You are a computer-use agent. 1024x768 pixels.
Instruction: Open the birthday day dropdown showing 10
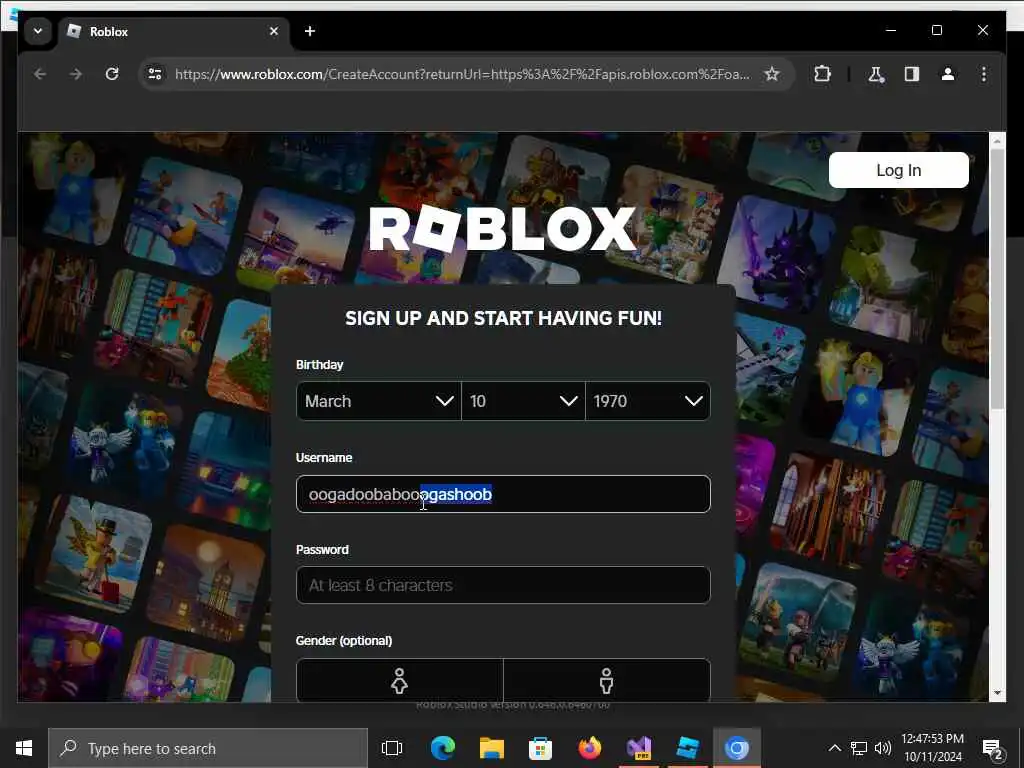[x=523, y=401]
